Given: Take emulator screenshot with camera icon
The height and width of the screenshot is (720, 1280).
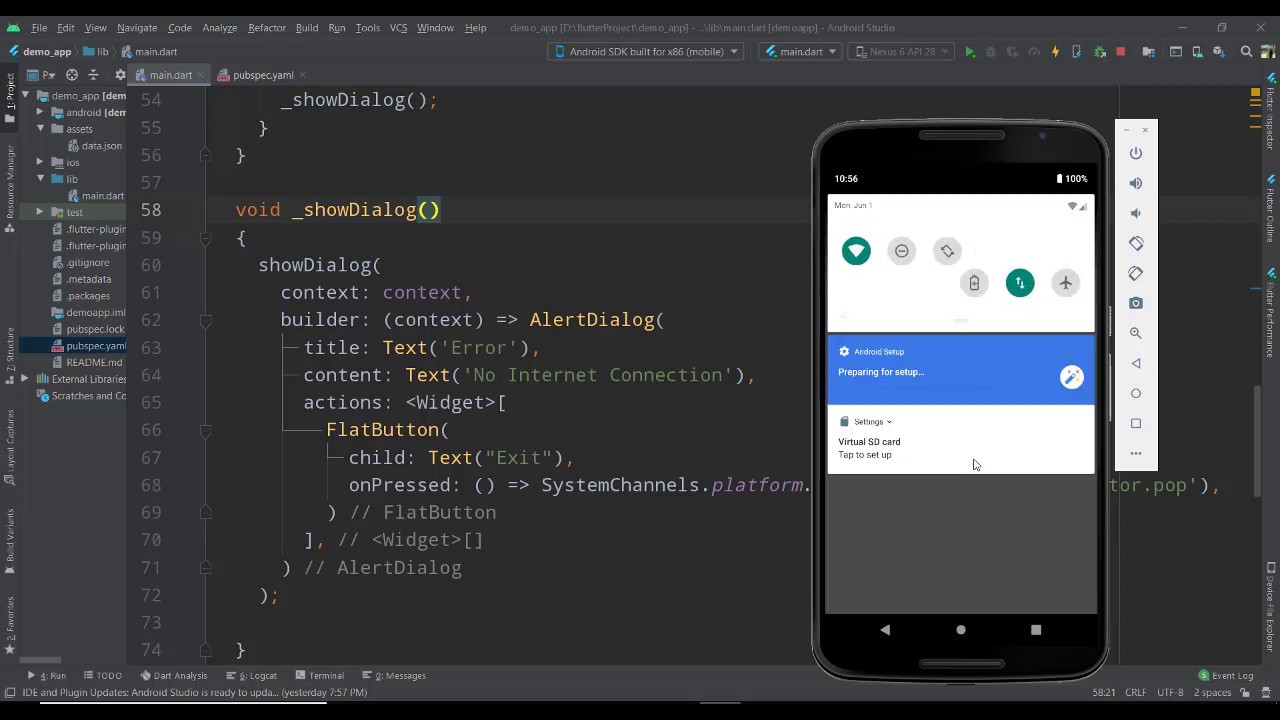Looking at the screenshot, I should 1136,303.
